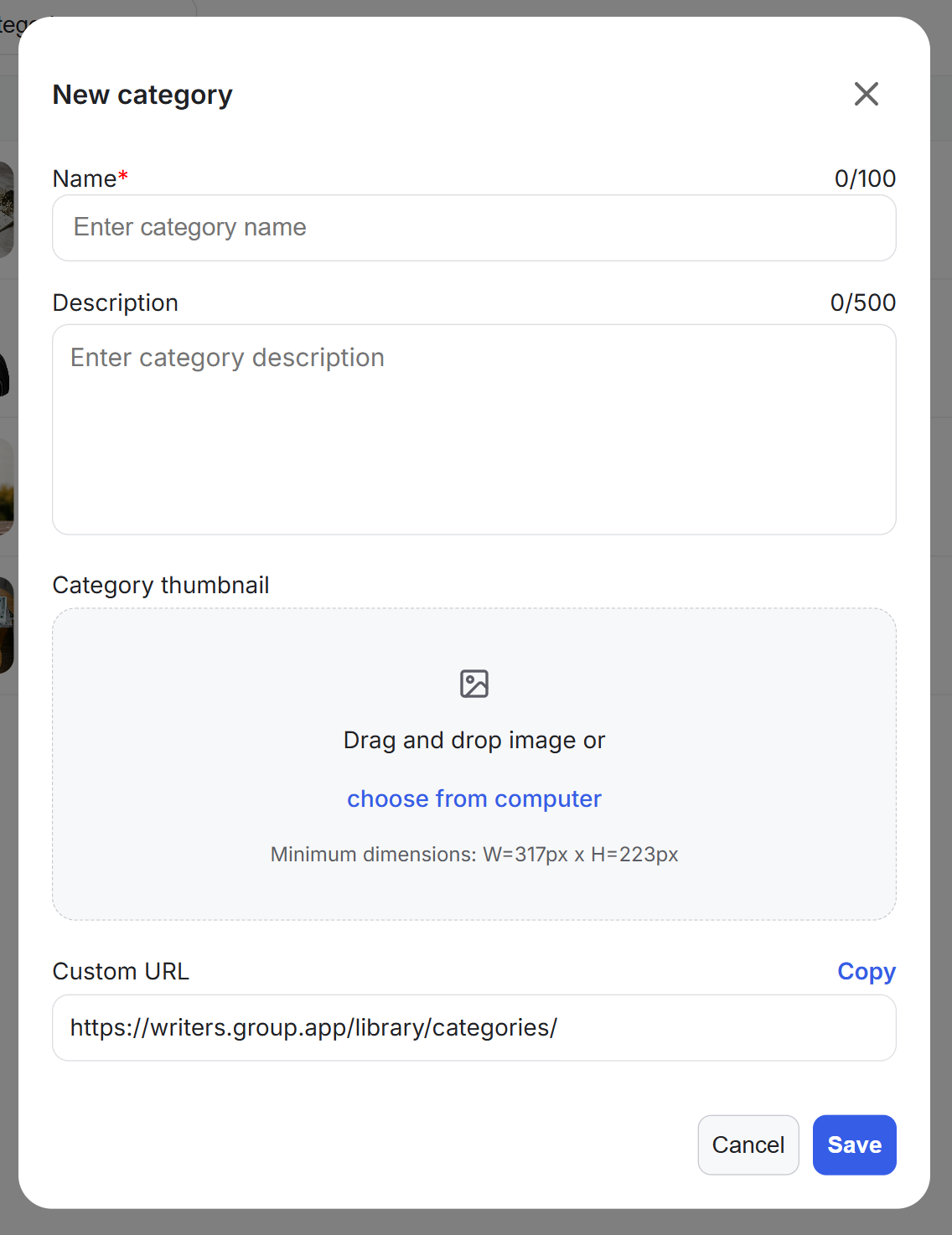Click into the category description box
The image size is (952, 1235).
474,429
